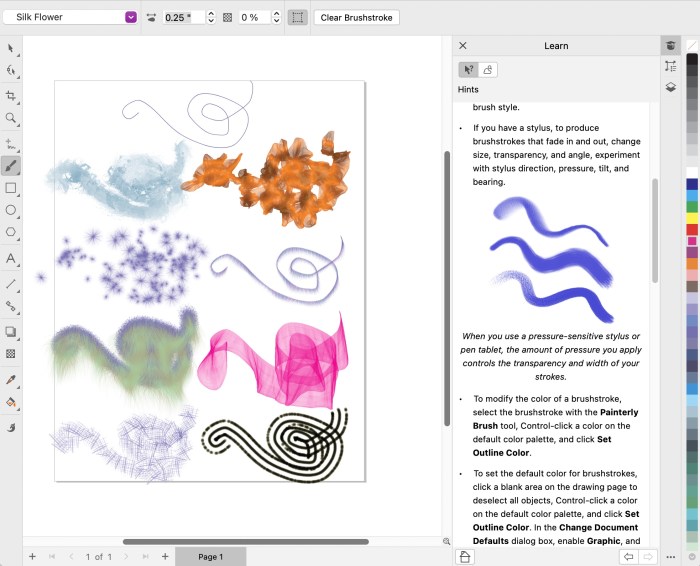Pick the yellow palette swatch
Viewport: 700px width, 566px height.
[x=692, y=218]
